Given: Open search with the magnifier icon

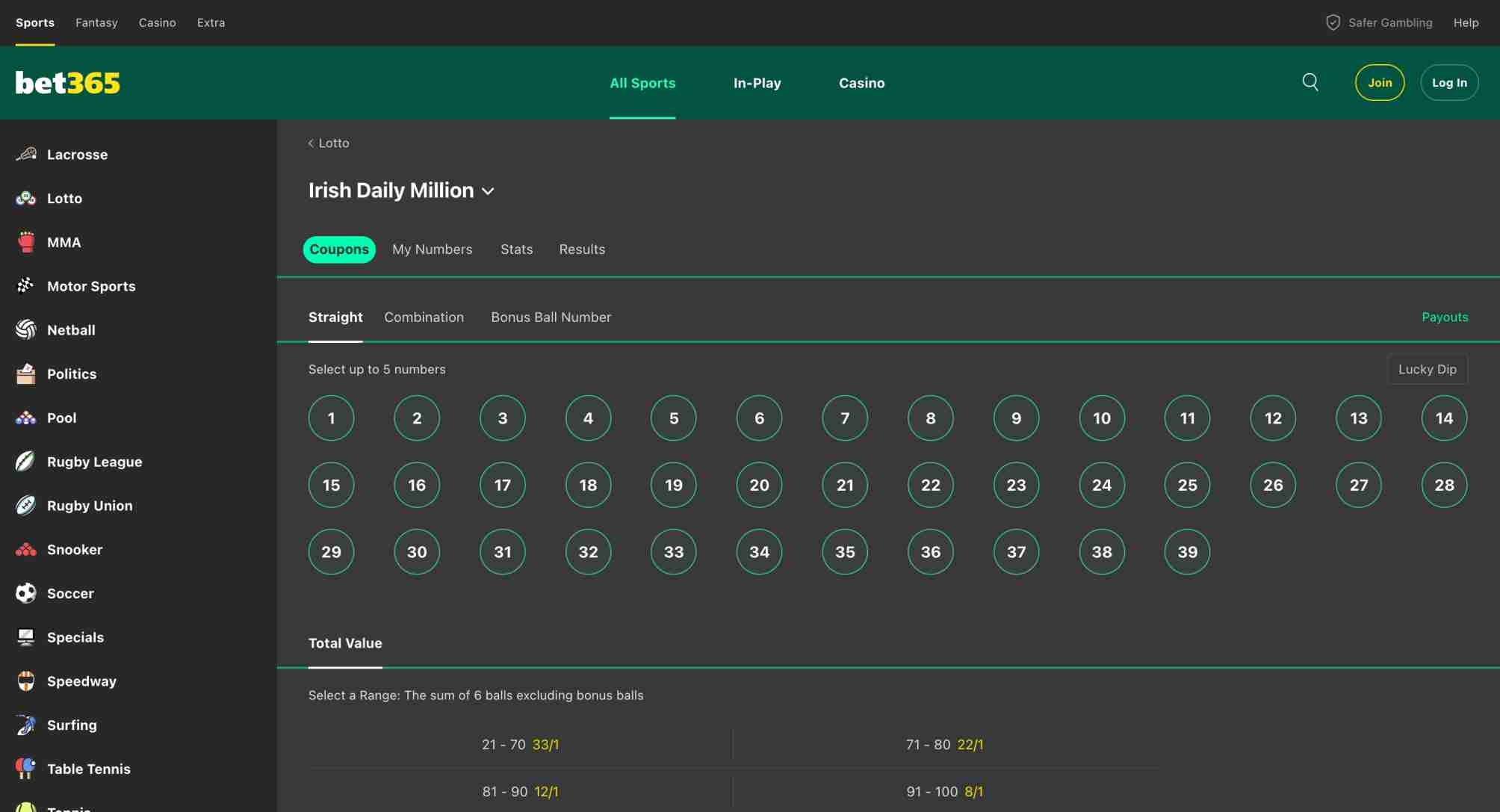Looking at the screenshot, I should coord(1310,82).
